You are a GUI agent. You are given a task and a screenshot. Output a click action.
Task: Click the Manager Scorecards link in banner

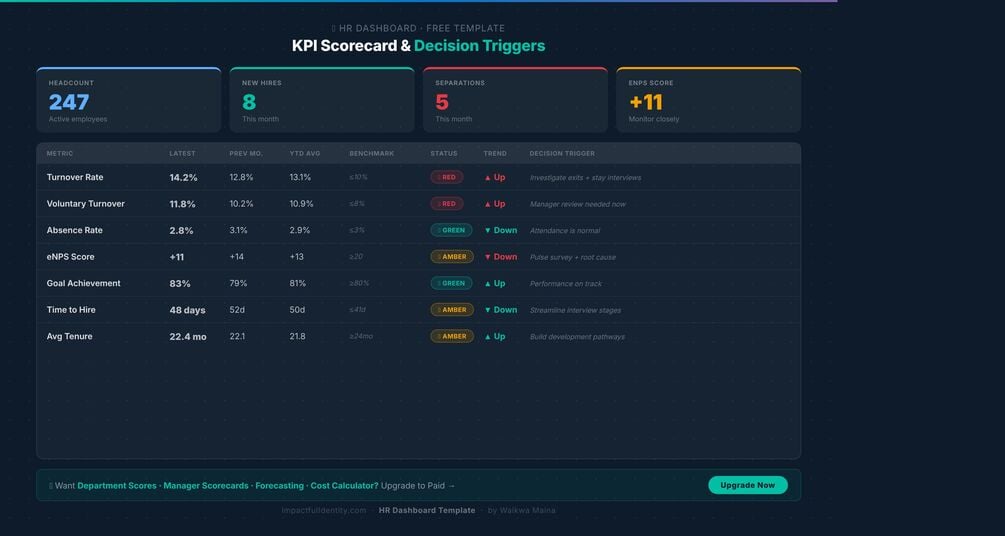coord(206,486)
